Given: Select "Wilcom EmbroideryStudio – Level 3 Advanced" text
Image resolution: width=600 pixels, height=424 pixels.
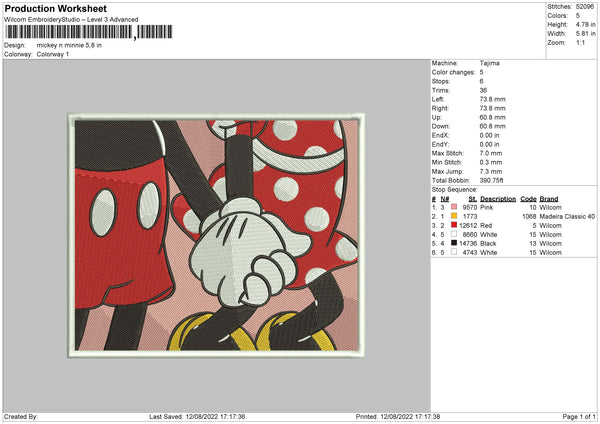Looking at the screenshot, I should [71, 20].
